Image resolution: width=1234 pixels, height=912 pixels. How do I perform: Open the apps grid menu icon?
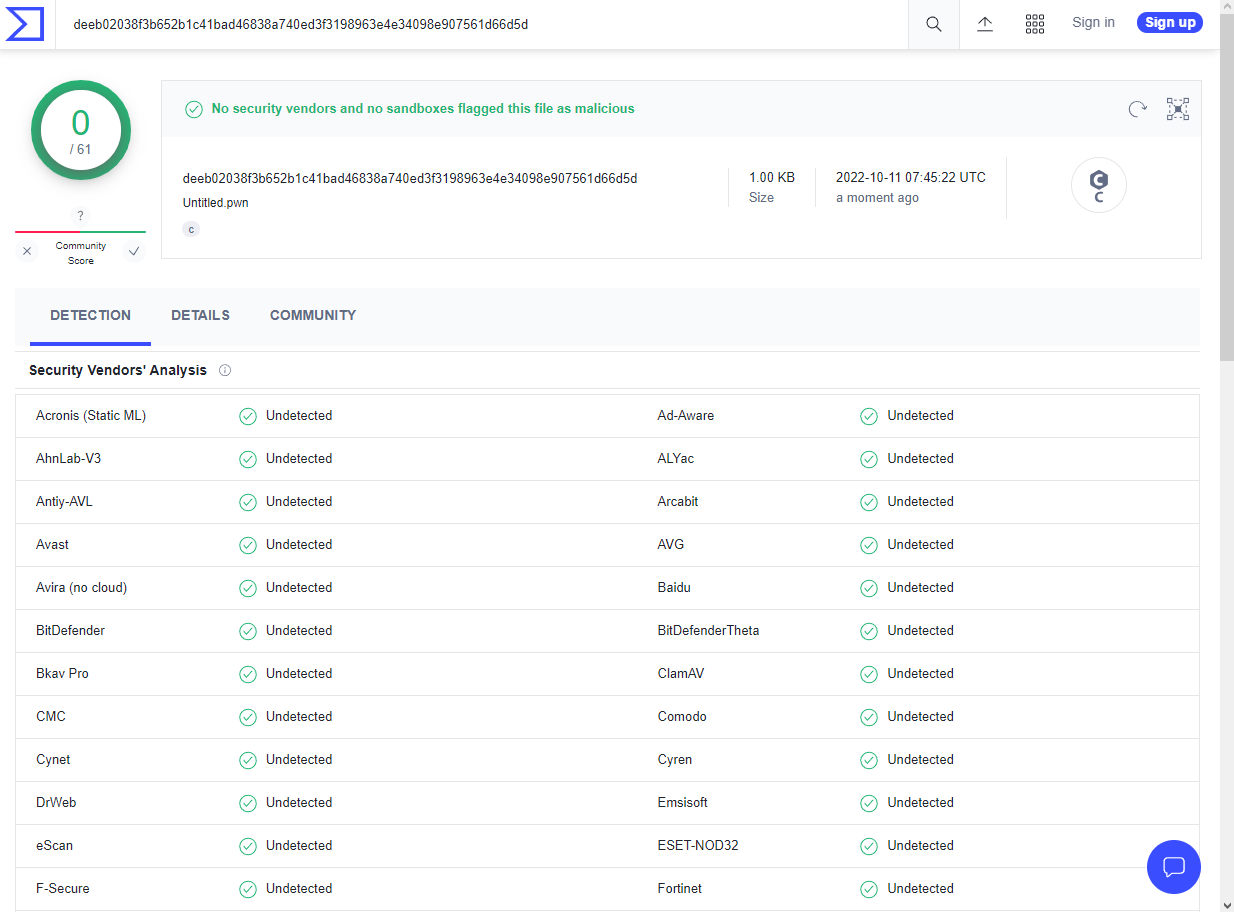[1035, 24]
